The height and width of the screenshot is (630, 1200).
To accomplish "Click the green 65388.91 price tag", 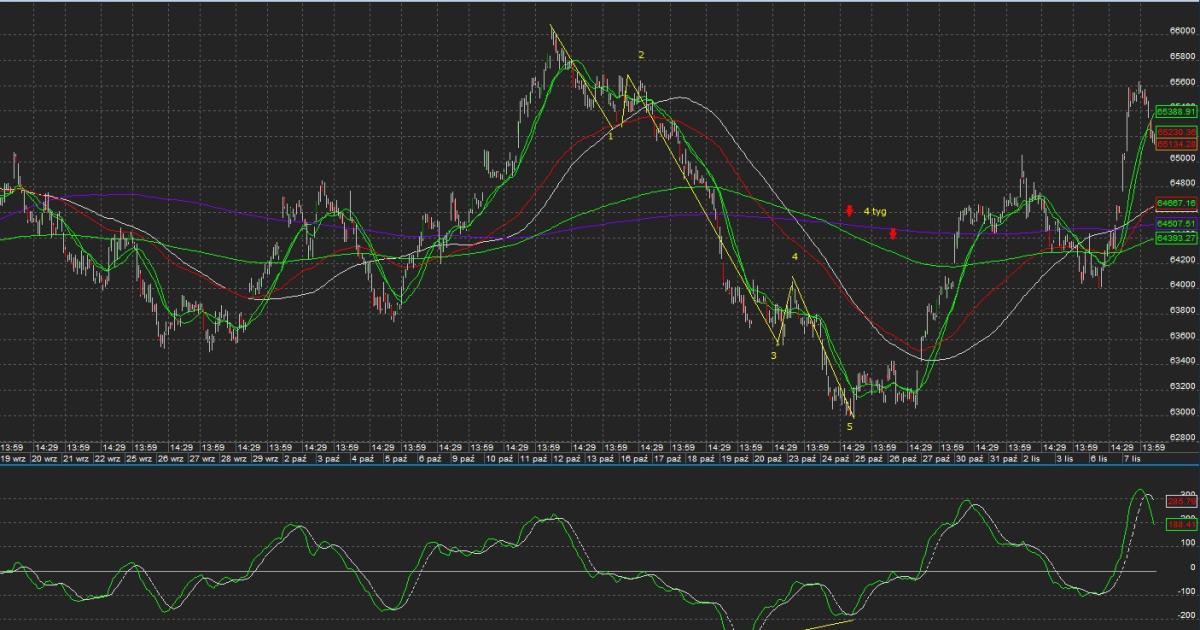I will click(1177, 112).
